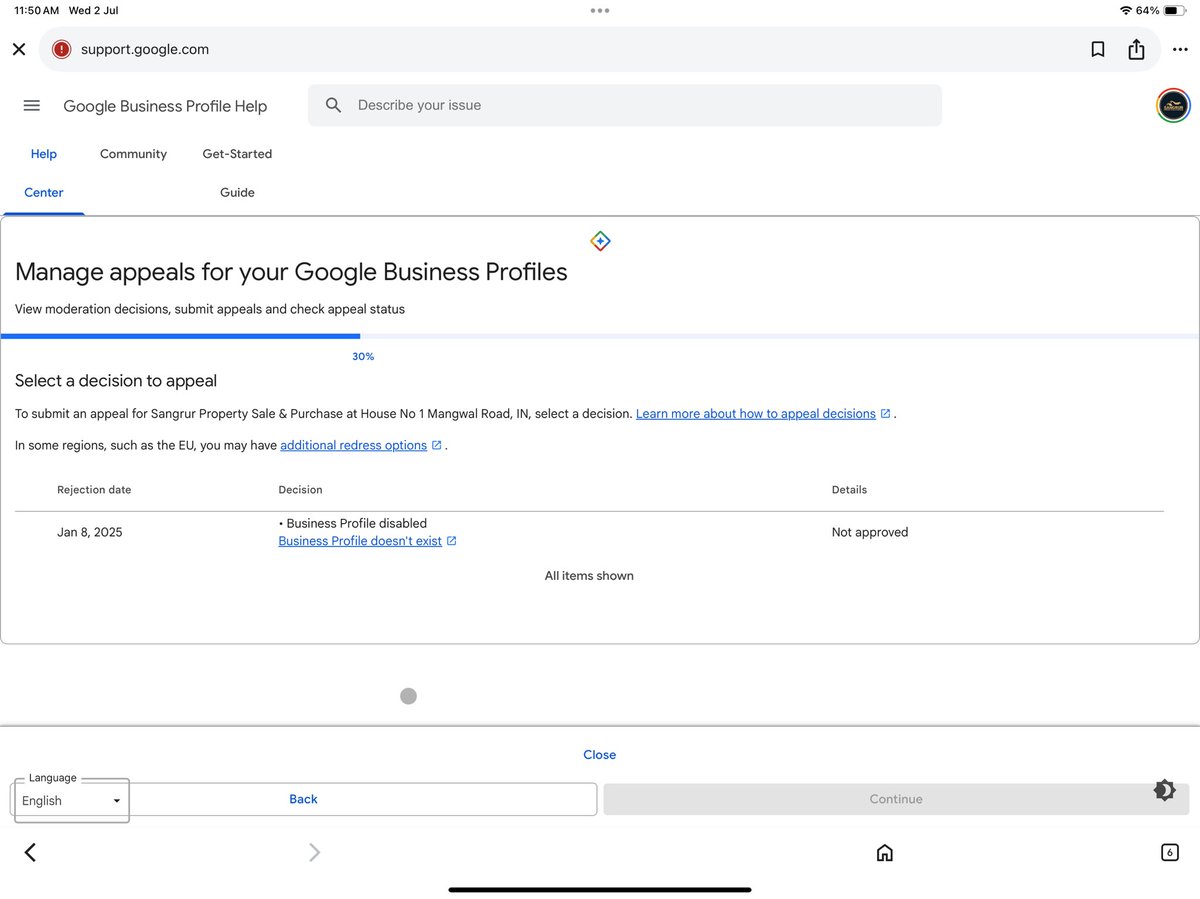This screenshot has height=899, width=1200.
Task: Tap the three dots multitasking indicator
Action: click(600, 10)
